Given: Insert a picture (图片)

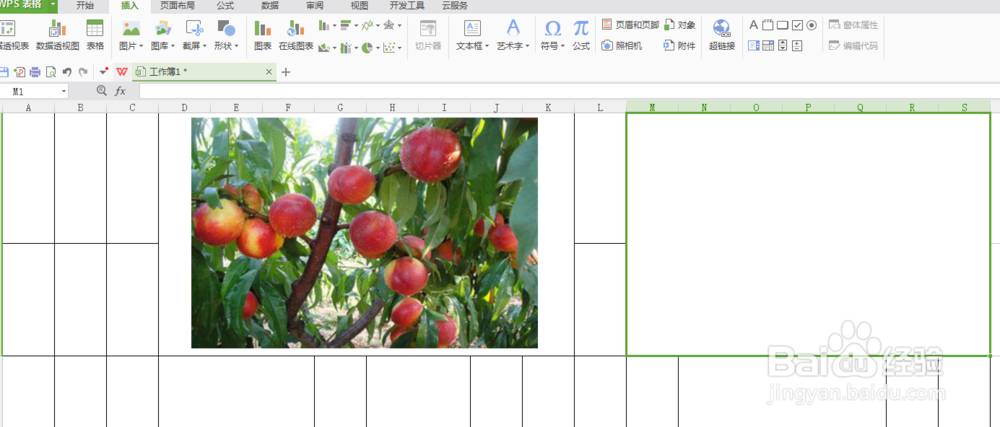Looking at the screenshot, I should tap(131, 35).
